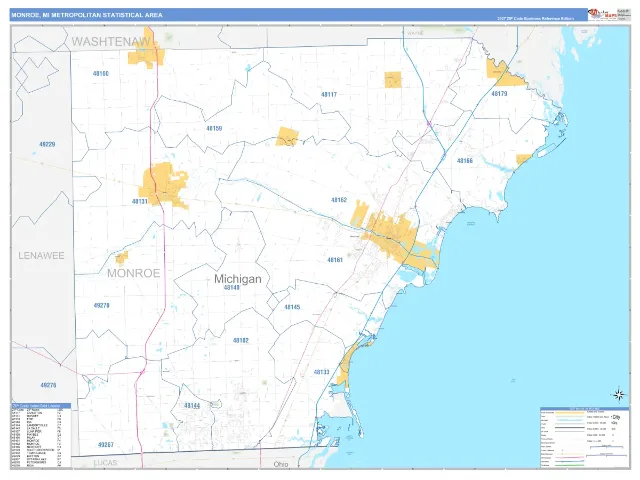Click ZIP code 48133 label
This screenshot has height=480, width=640.
point(321,372)
